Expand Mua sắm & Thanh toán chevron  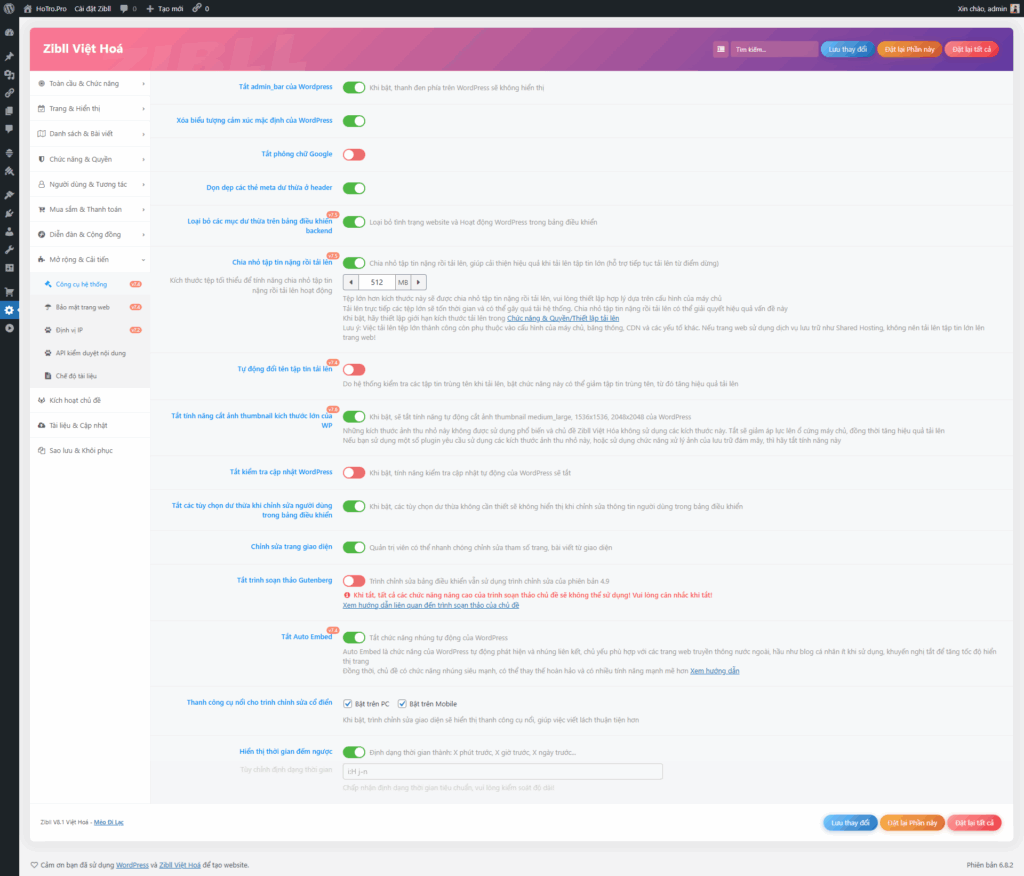[x=143, y=210]
